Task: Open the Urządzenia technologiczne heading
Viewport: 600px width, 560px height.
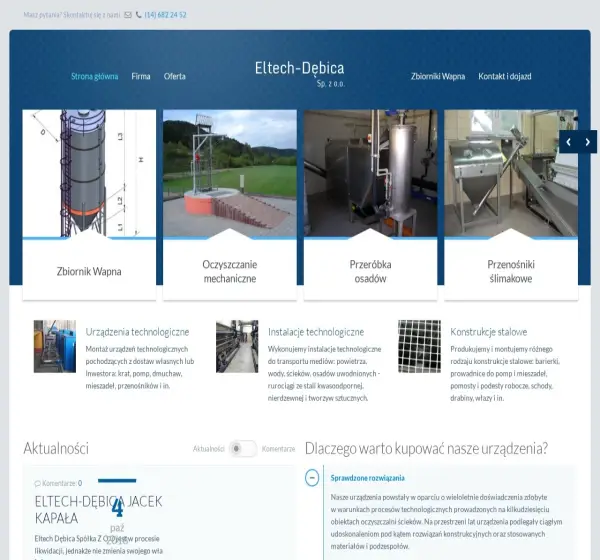Action: coord(137,332)
